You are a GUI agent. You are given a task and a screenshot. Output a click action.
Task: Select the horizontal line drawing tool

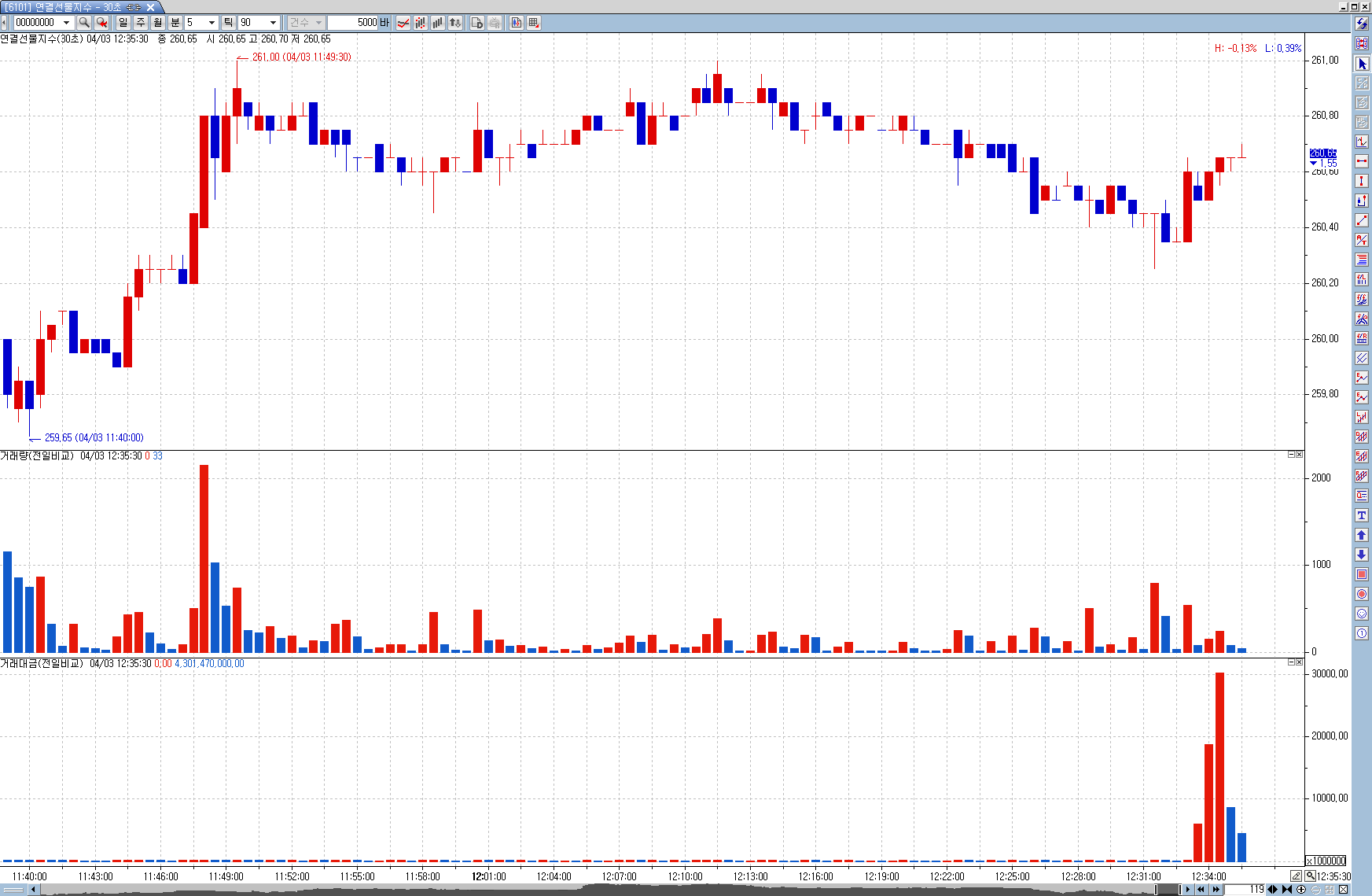click(x=1362, y=161)
